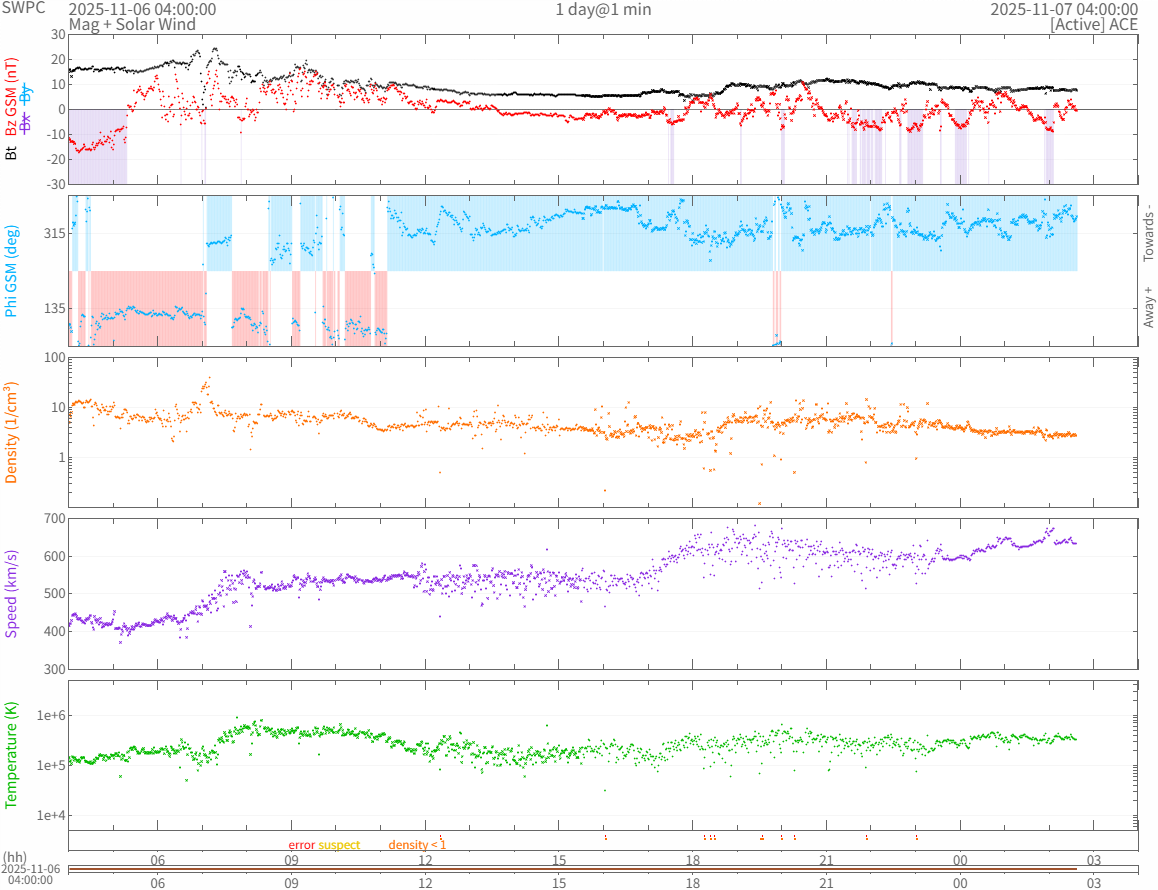Click the -20 tick on Bz axis
The width and height of the screenshot is (1158, 890).
pyautogui.click(x=56, y=160)
